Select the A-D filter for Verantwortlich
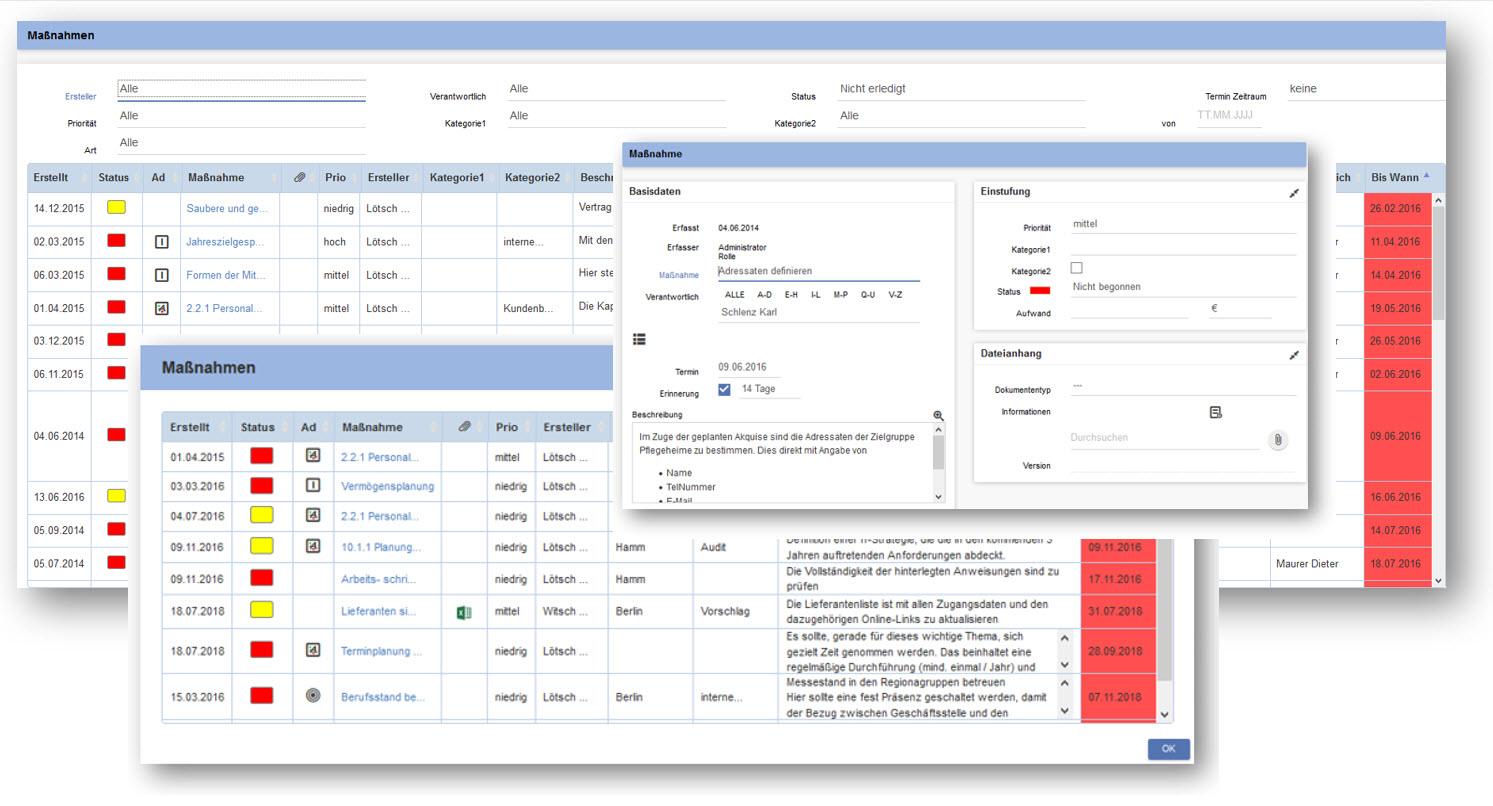 [x=764, y=295]
